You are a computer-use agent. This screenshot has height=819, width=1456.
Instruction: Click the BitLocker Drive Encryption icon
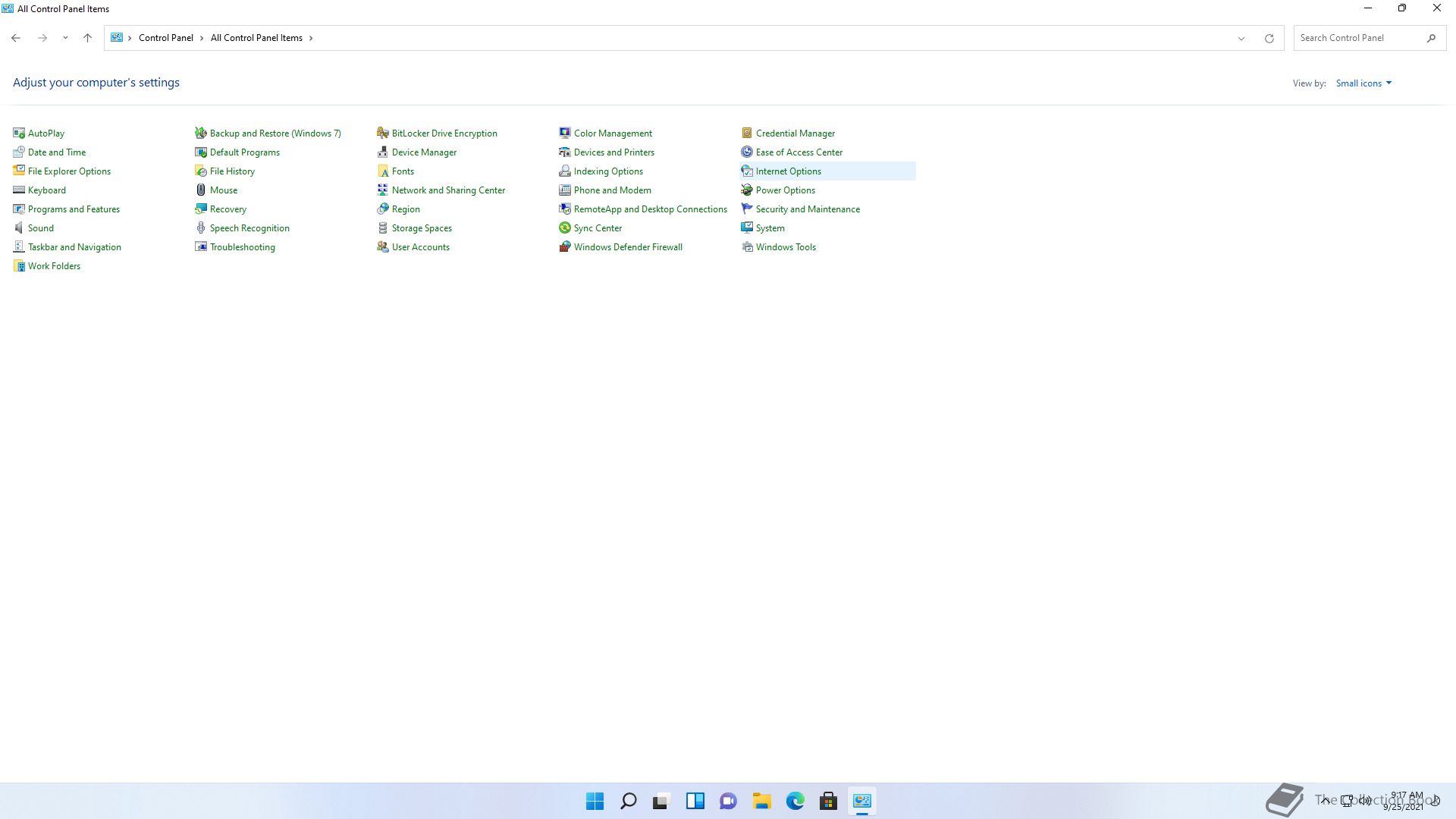383,133
